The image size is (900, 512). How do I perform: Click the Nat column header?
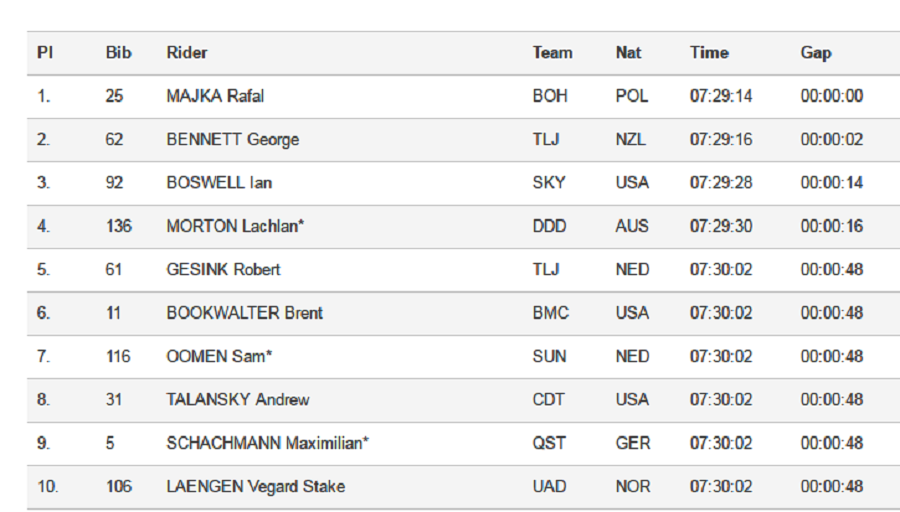(x=629, y=53)
